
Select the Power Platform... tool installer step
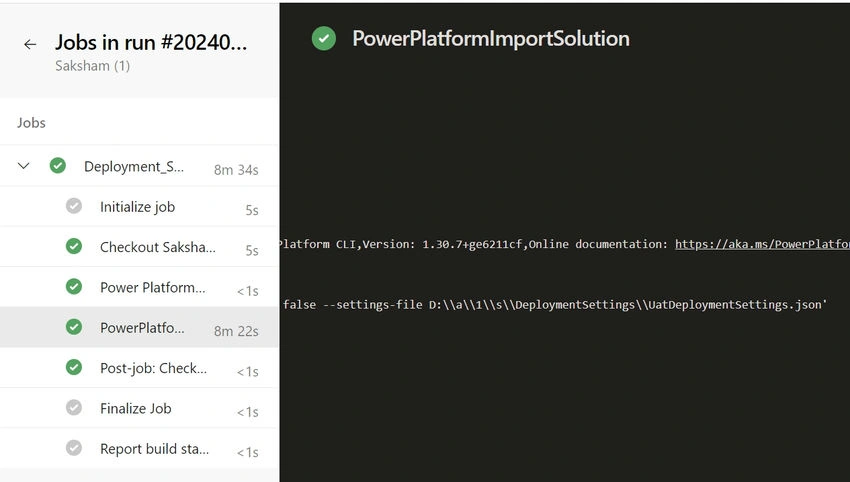tap(139, 287)
